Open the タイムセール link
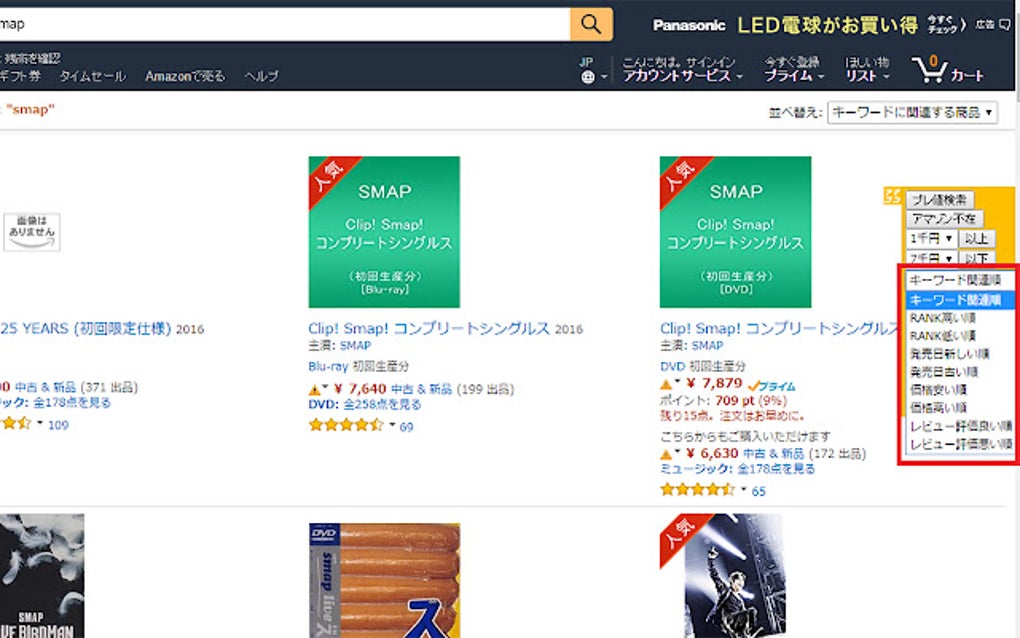1020x638 pixels. [x=92, y=76]
